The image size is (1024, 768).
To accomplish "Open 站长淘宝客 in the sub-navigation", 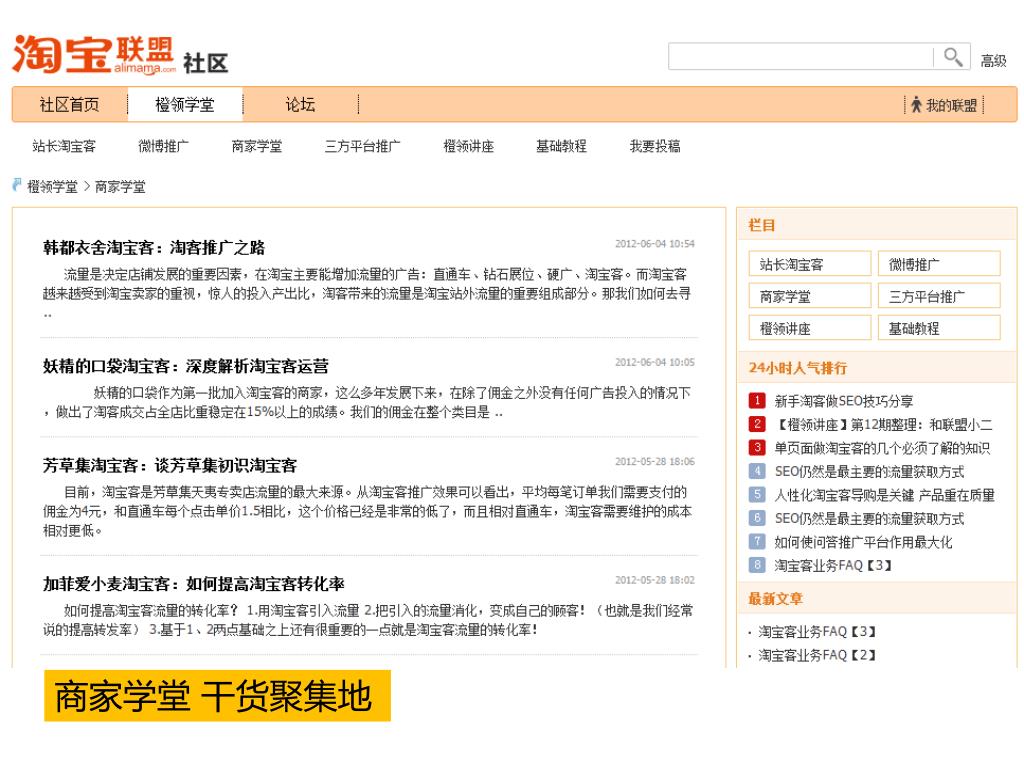I will pos(64,146).
